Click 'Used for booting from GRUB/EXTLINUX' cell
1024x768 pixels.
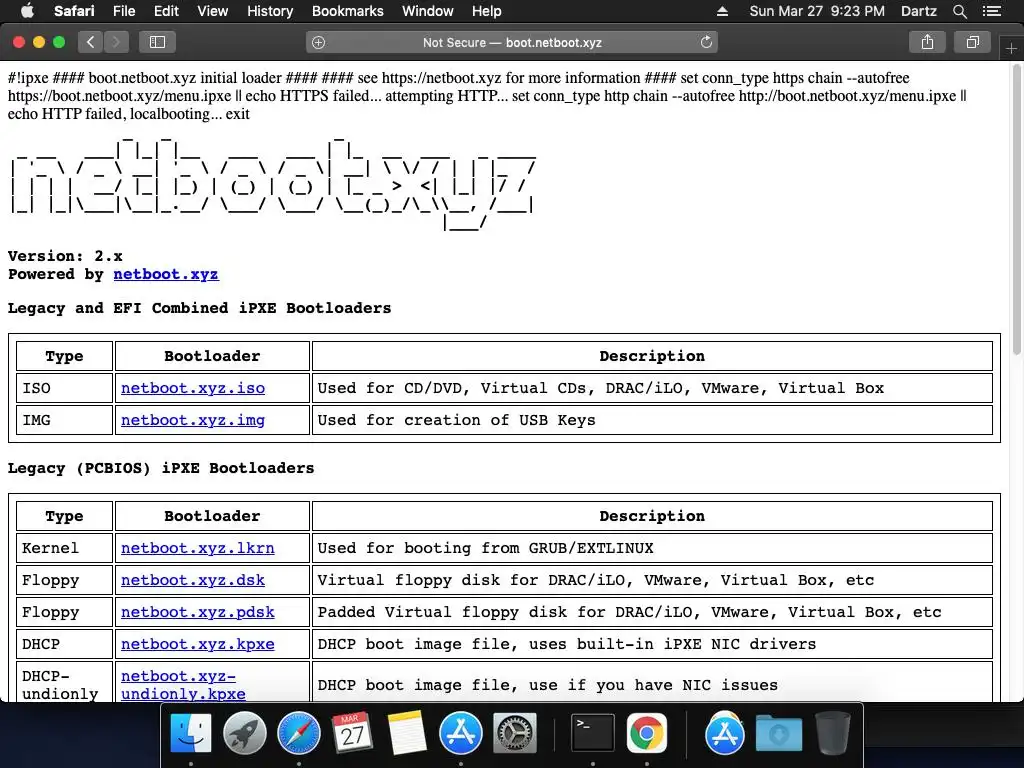coord(652,548)
